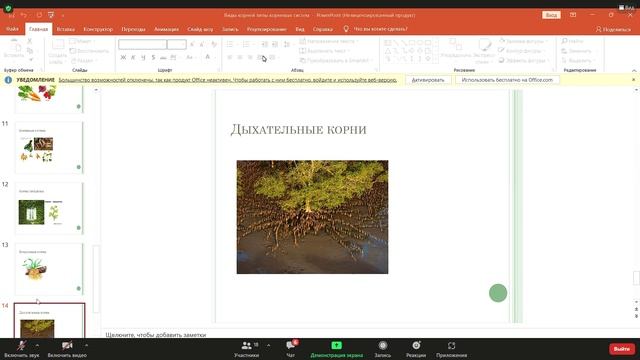Open the font size combo box

[177, 44]
